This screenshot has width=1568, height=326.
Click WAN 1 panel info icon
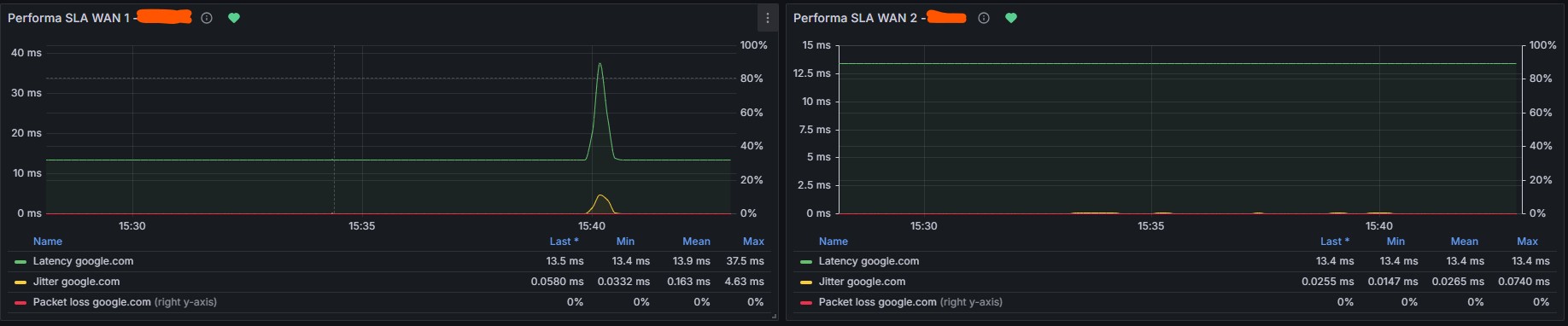point(207,18)
